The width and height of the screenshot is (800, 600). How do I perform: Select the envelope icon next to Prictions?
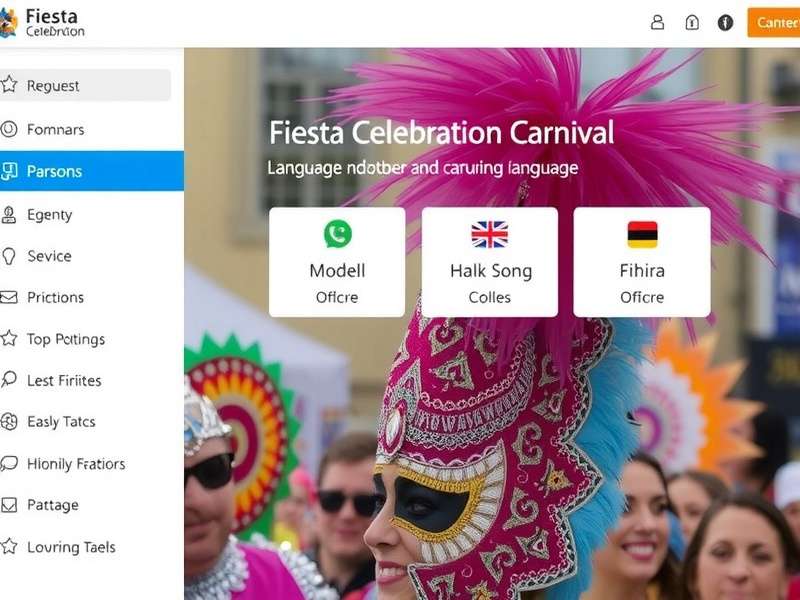pos(10,297)
